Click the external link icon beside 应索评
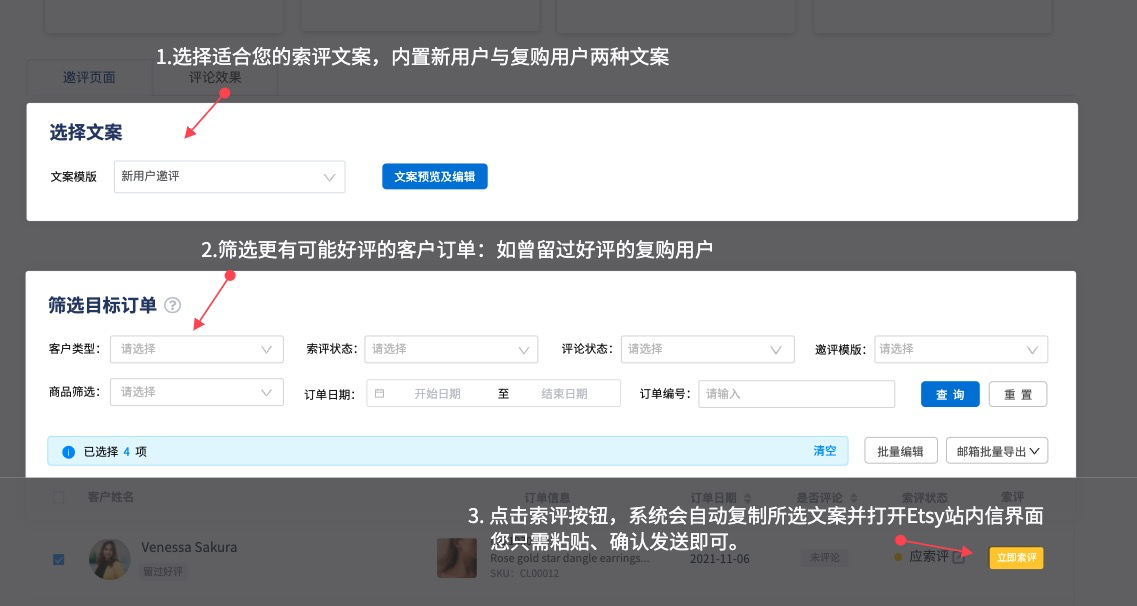The height and width of the screenshot is (606, 1137). point(958,558)
